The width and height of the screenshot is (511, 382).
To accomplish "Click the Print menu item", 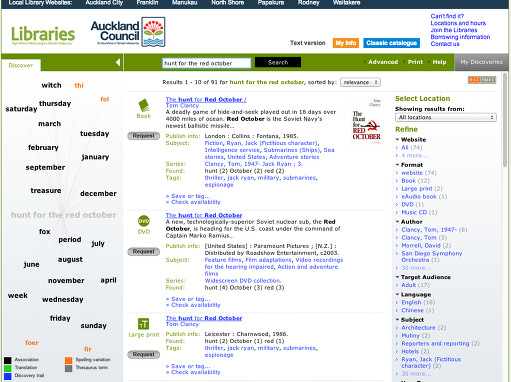I will click(415, 62).
